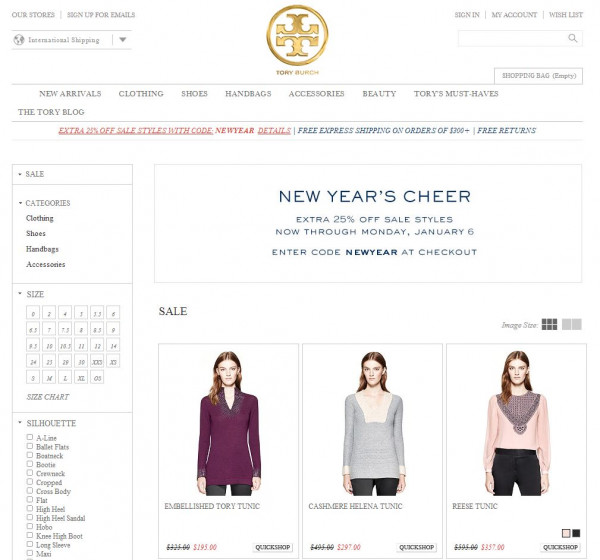Image resolution: width=600 pixels, height=560 pixels.
Task: Collapse the Categories filter section
Action: click(20, 203)
